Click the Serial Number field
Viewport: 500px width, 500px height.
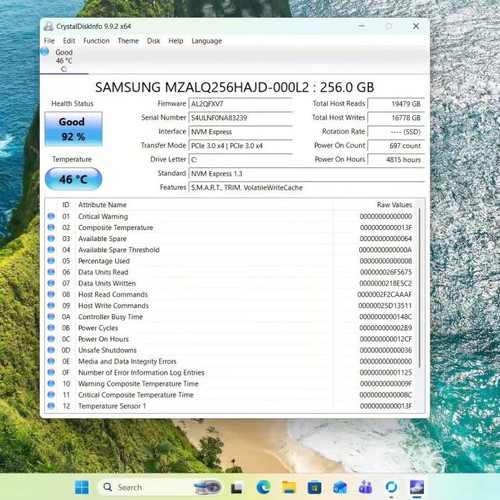pyautogui.click(x=240, y=118)
